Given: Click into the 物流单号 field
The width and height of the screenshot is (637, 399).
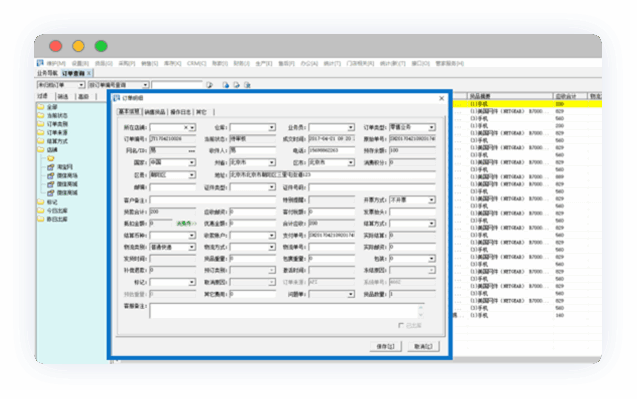Looking at the screenshot, I should coord(332,247).
